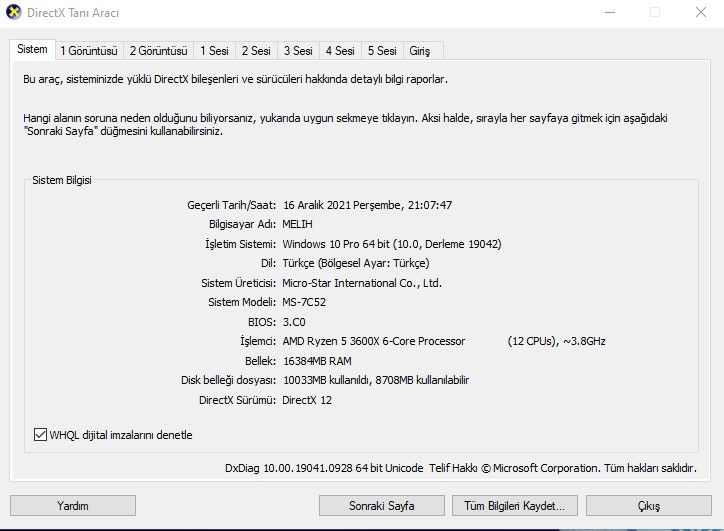Click the BIOS value 3.C0
The image size is (724, 531).
tap(294, 322)
